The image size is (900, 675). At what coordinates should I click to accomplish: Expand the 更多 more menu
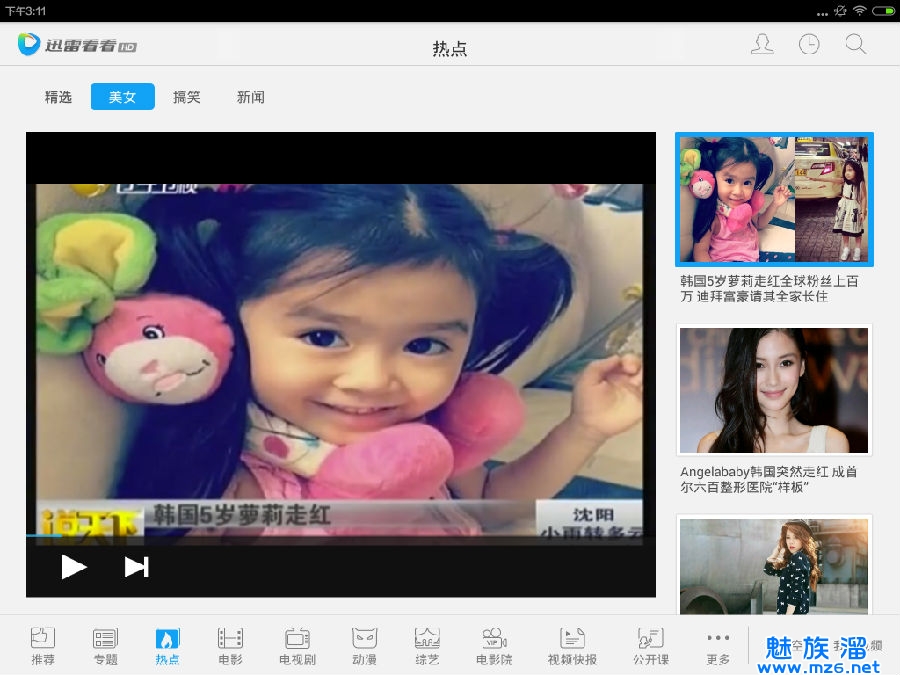718,645
